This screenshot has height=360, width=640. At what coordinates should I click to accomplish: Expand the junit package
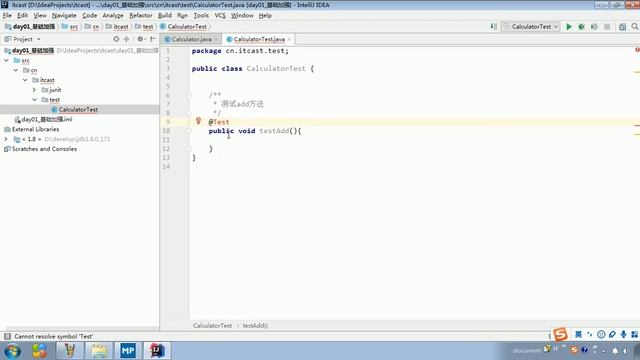tap(35, 90)
